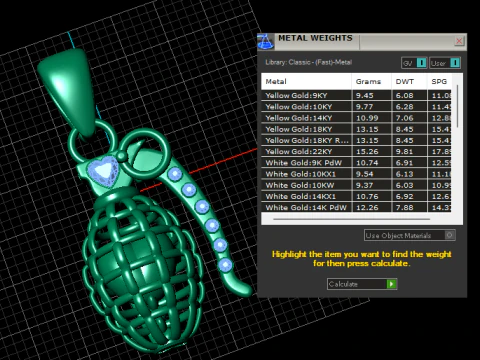Select the White Gold:14KX1 row

pyautogui.click(x=356, y=196)
